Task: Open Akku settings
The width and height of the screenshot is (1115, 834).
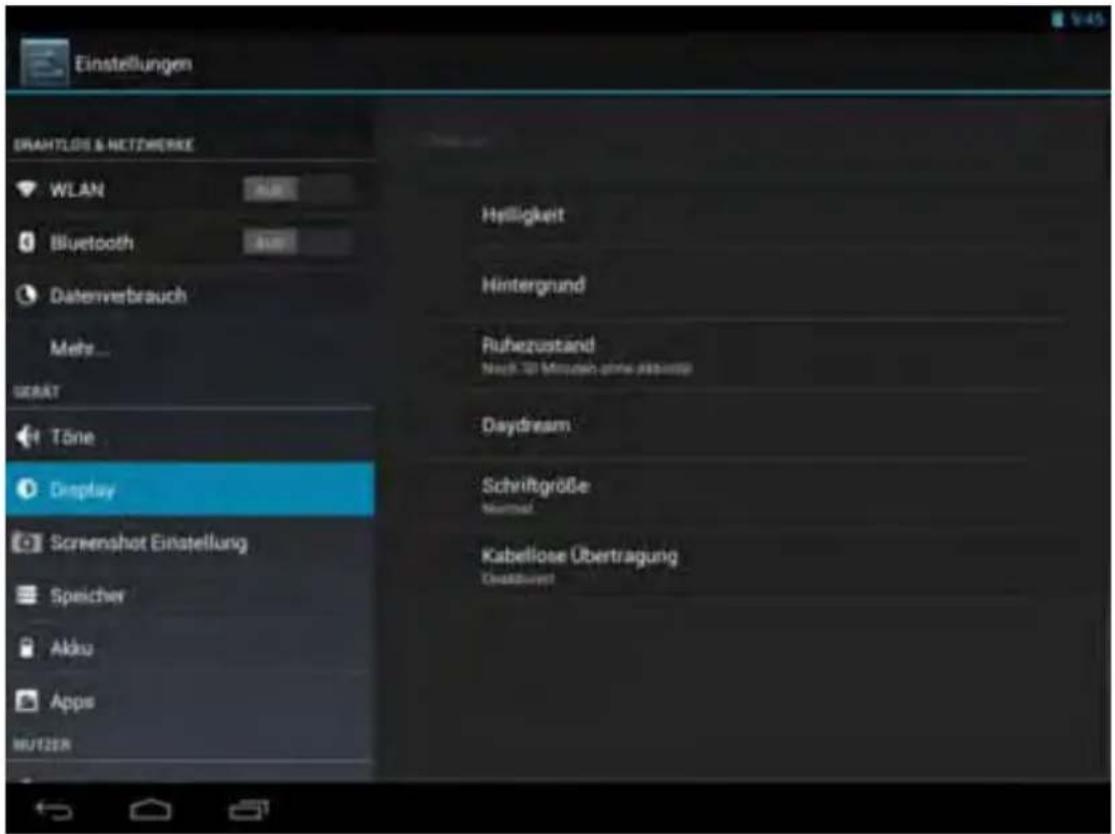Action: point(190,648)
